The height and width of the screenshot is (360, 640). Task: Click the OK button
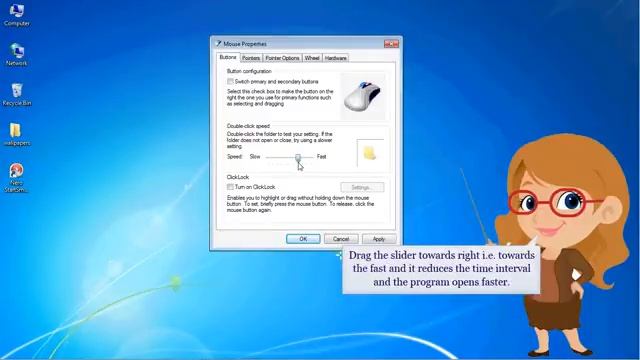coord(303,239)
